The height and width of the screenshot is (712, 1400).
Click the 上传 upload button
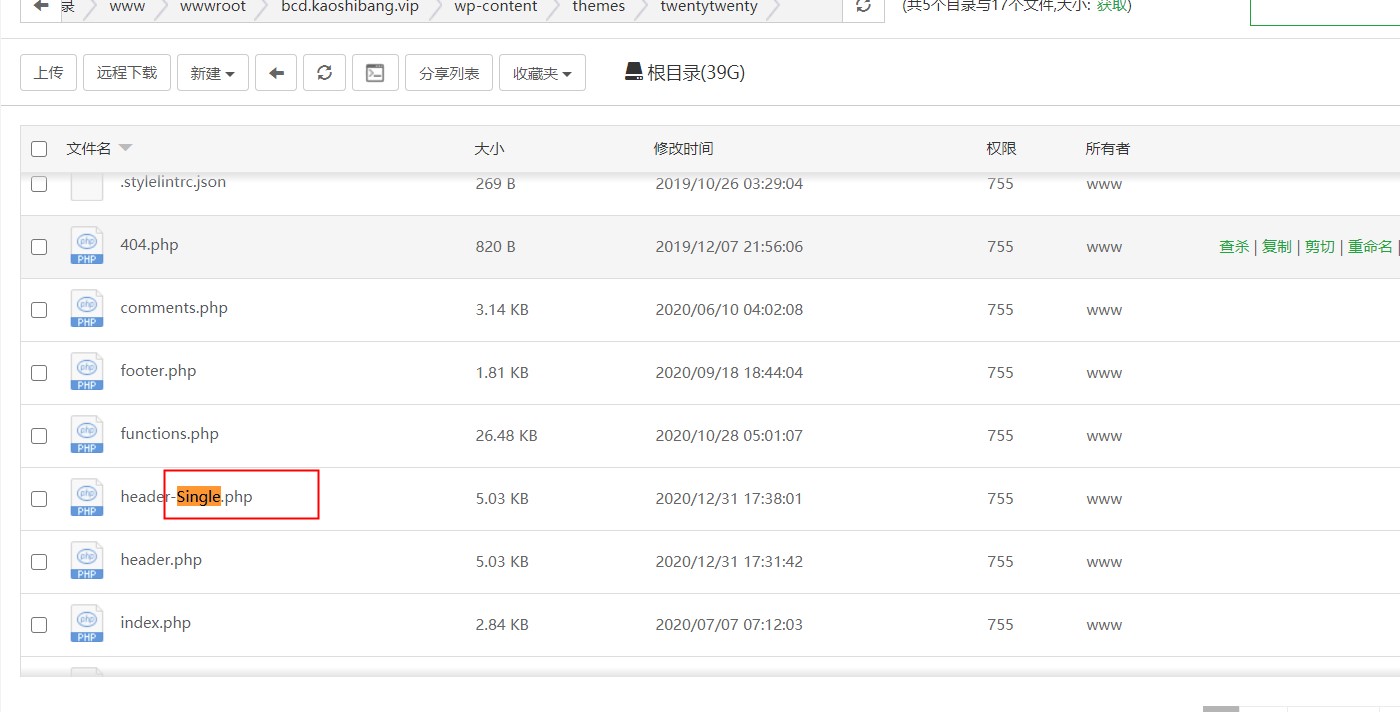point(48,73)
